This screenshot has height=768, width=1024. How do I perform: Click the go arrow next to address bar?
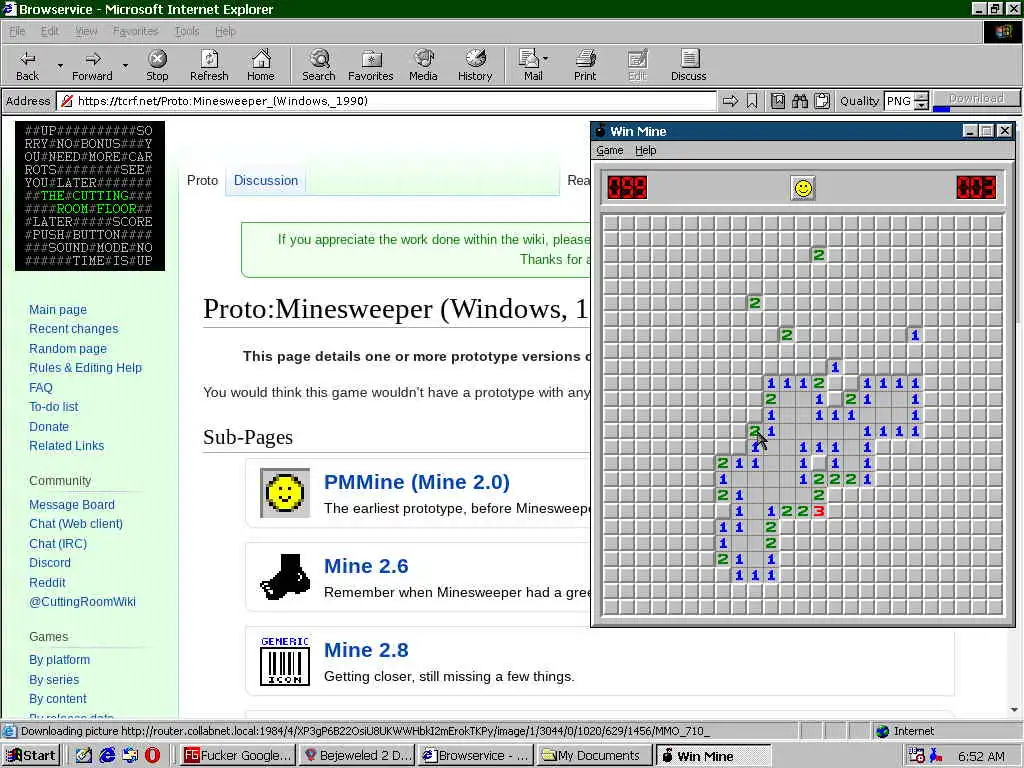click(730, 101)
